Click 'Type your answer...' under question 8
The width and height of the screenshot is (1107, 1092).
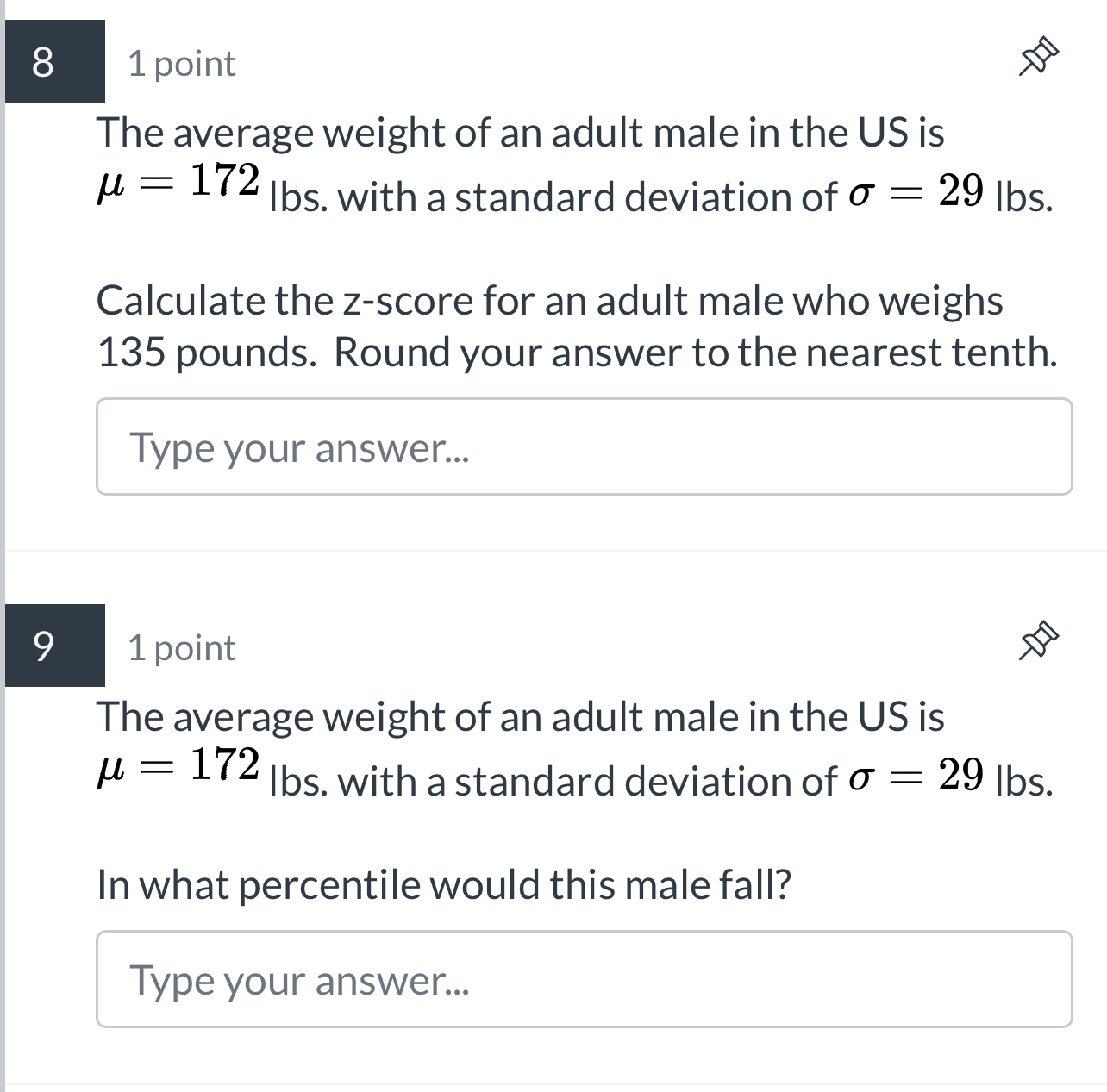pos(300,446)
